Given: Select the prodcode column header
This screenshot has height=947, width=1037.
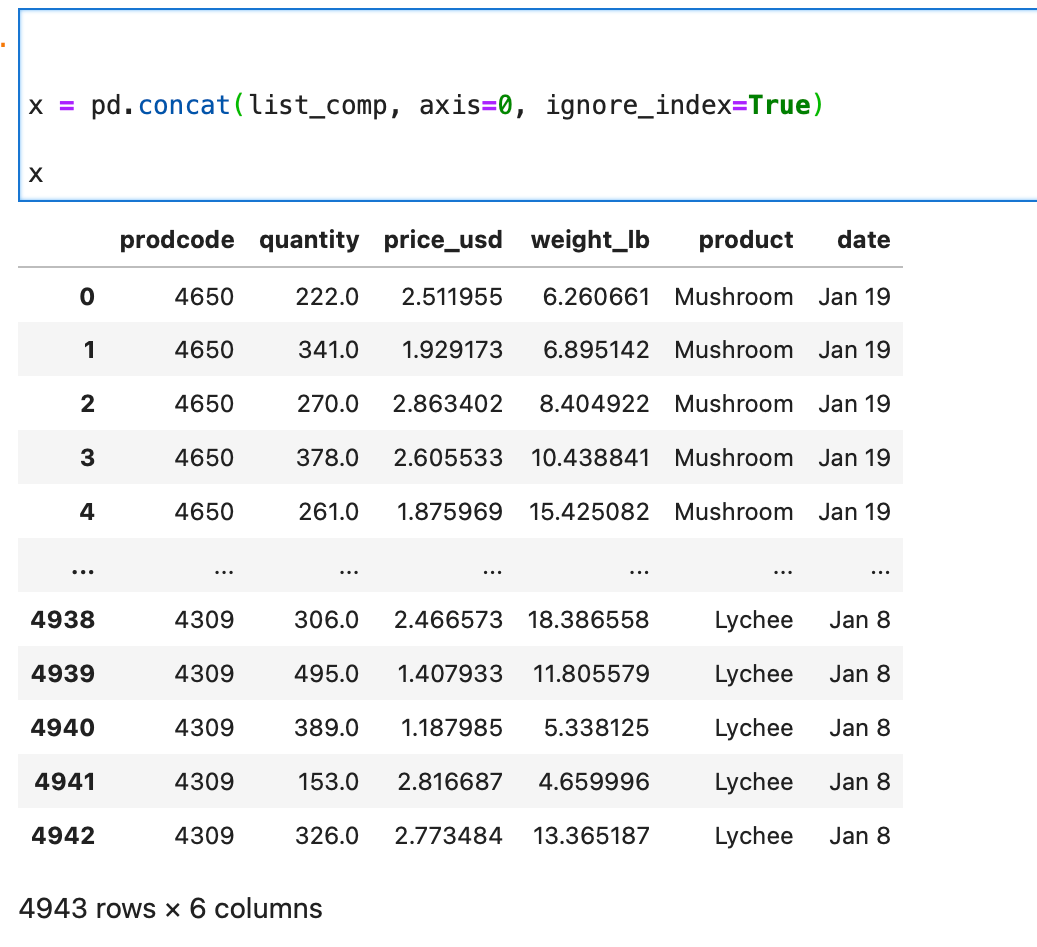Looking at the screenshot, I should click(176, 240).
